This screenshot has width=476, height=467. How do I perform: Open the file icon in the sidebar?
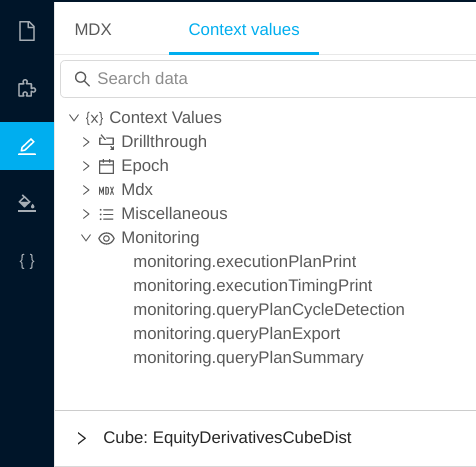[27, 31]
